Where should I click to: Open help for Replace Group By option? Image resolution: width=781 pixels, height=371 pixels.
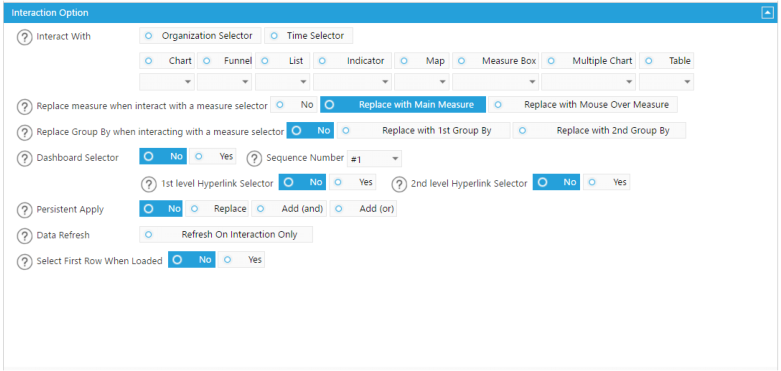pyautogui.click(x=24, y=132)
